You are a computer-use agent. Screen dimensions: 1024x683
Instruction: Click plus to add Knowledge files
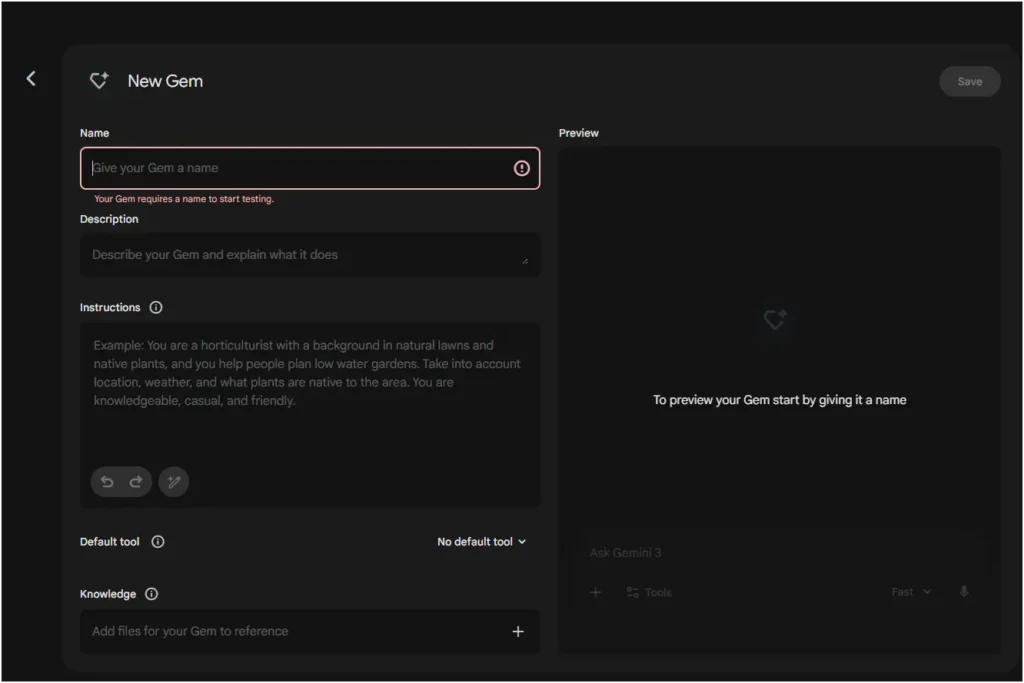point(518,631)
